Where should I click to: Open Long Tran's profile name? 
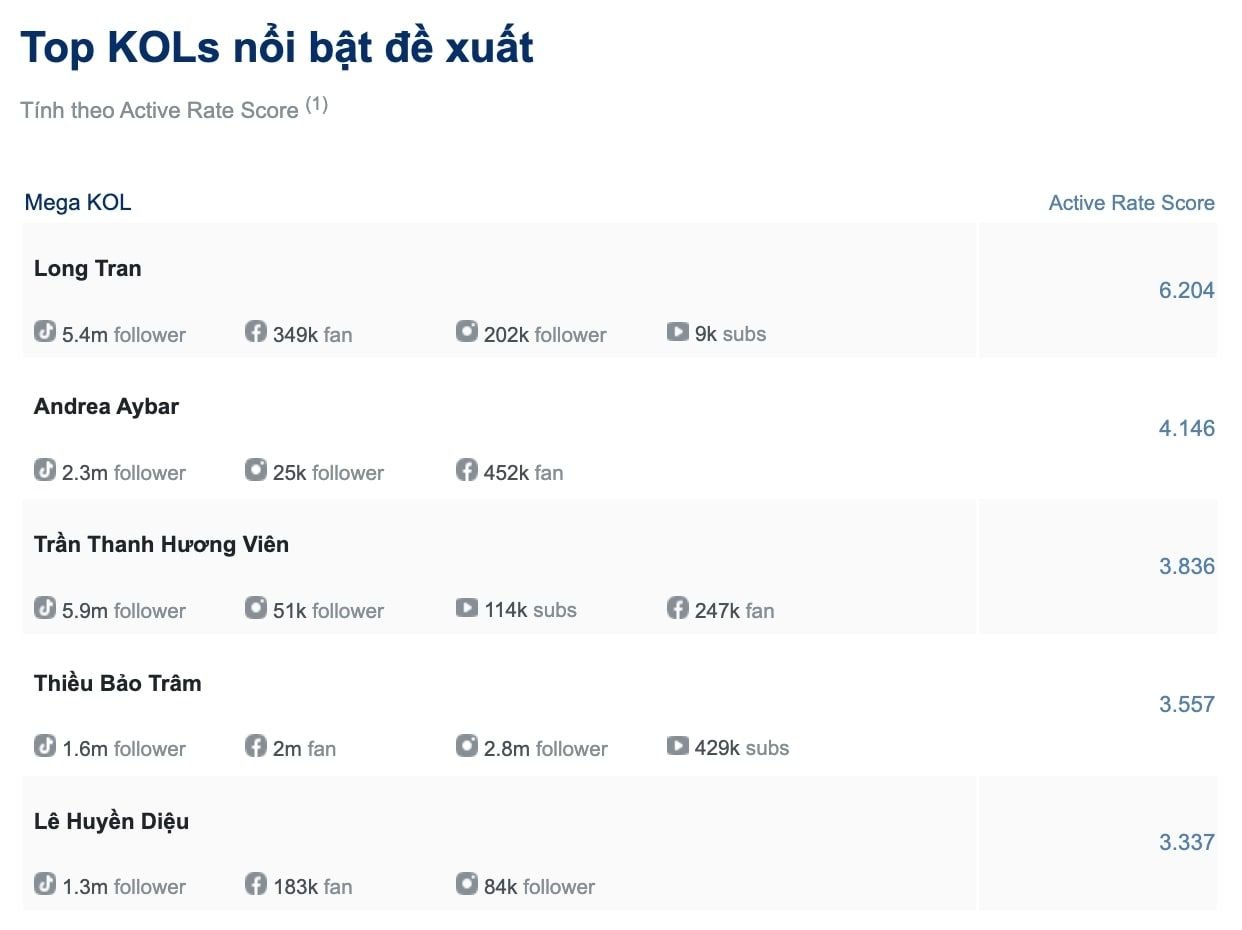coord(88,268)
